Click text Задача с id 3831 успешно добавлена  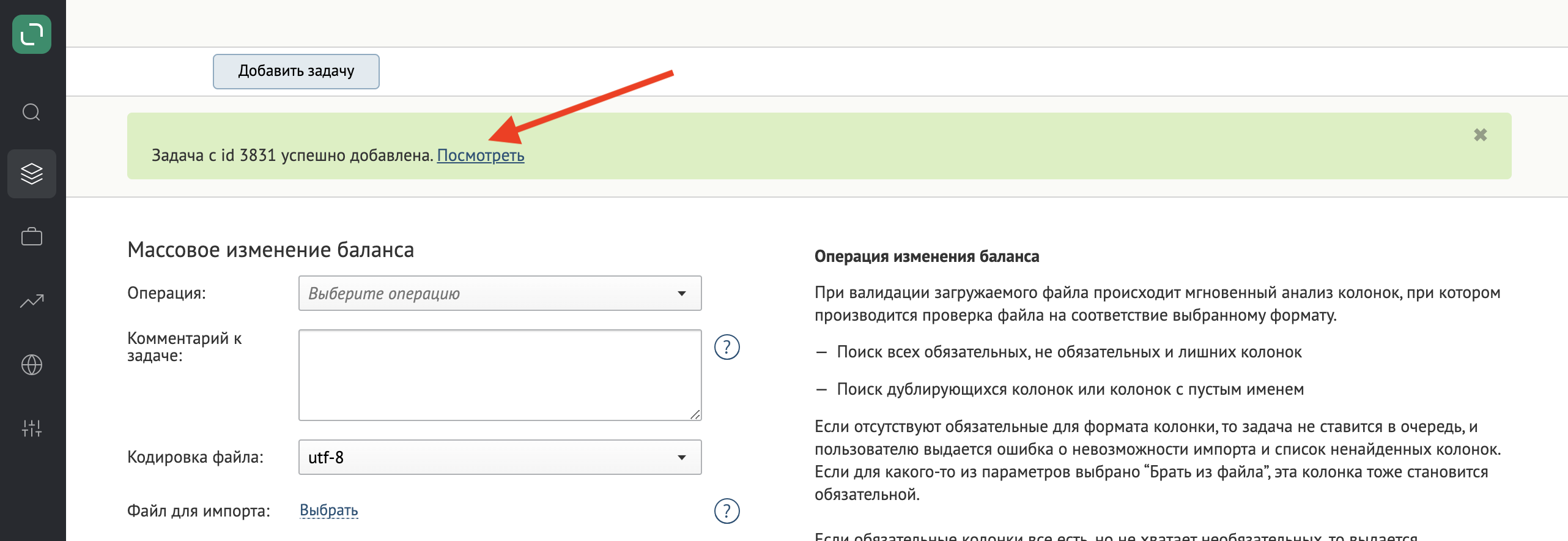click(293, 155)
